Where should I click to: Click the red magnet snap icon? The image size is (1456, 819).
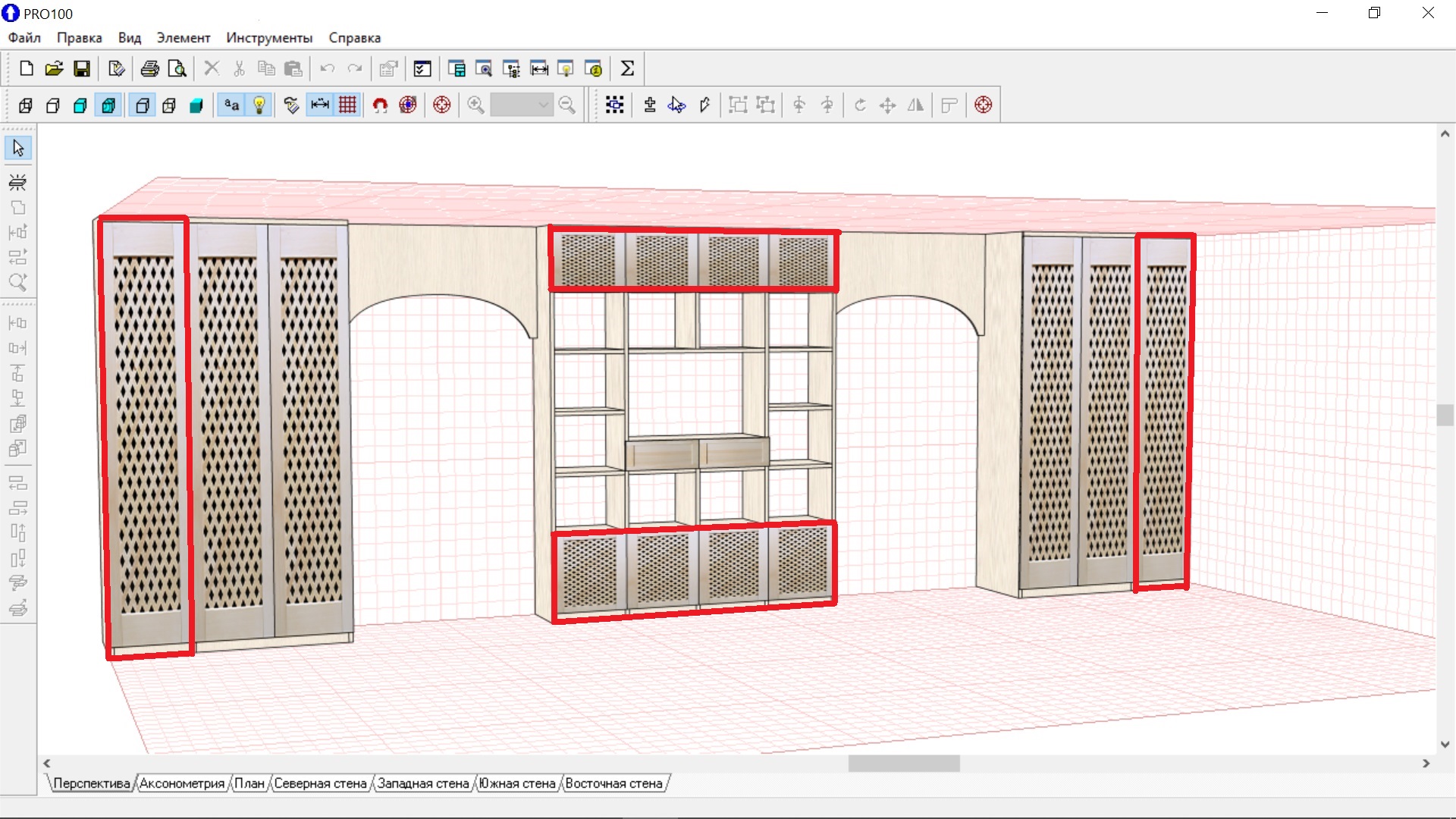380,105
